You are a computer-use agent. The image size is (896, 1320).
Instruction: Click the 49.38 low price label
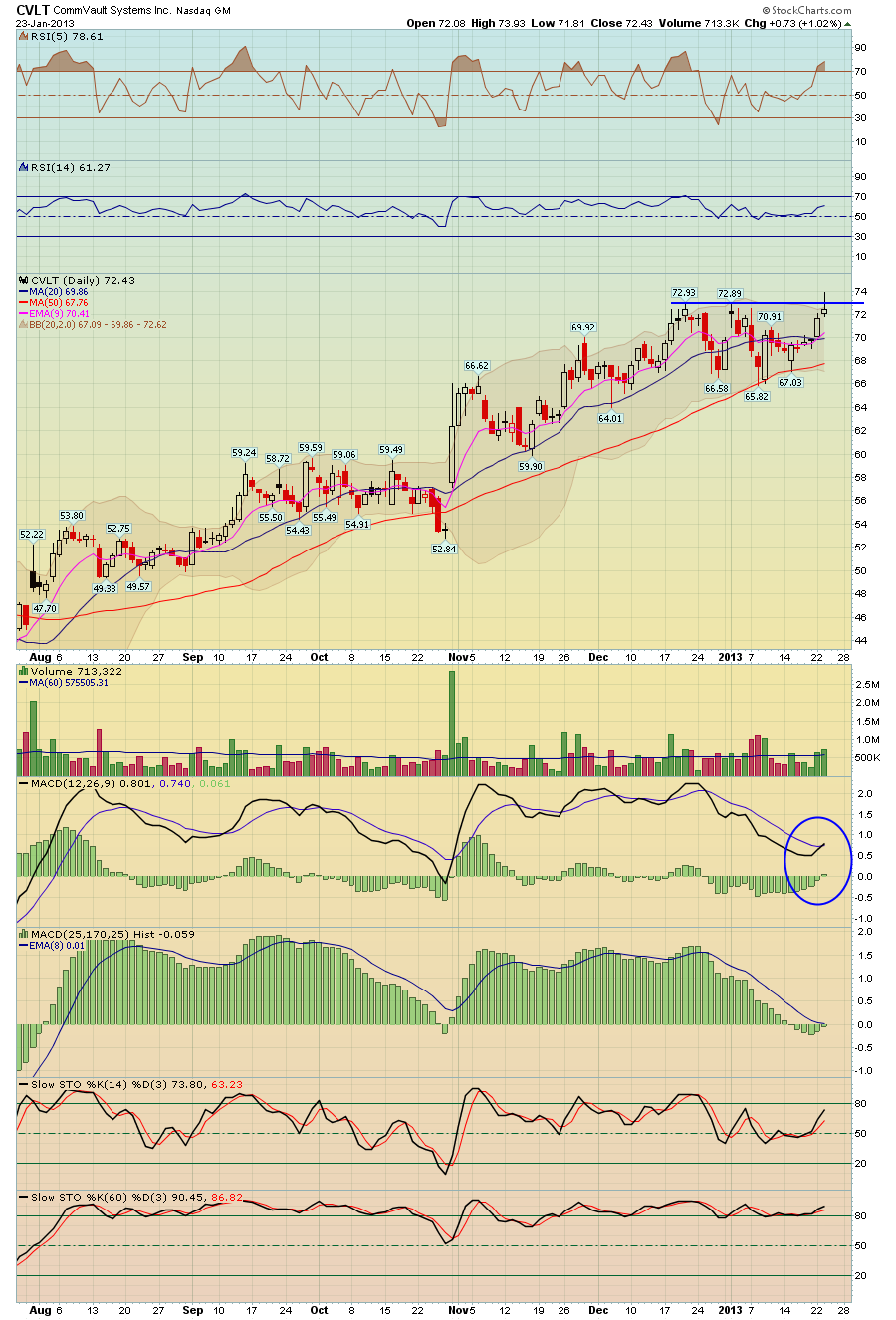[x=106, y=589]
